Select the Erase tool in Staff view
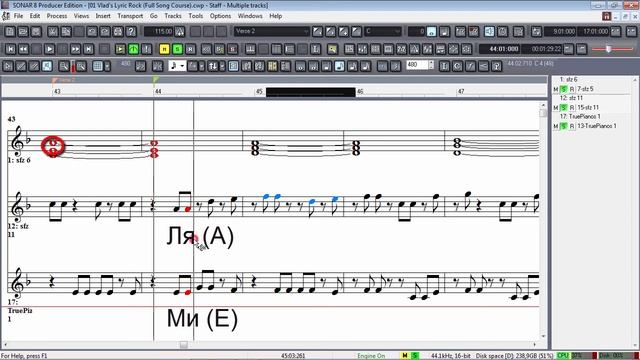Image resolution: width=640 pixels, height=360 pixels. (34, 66)
